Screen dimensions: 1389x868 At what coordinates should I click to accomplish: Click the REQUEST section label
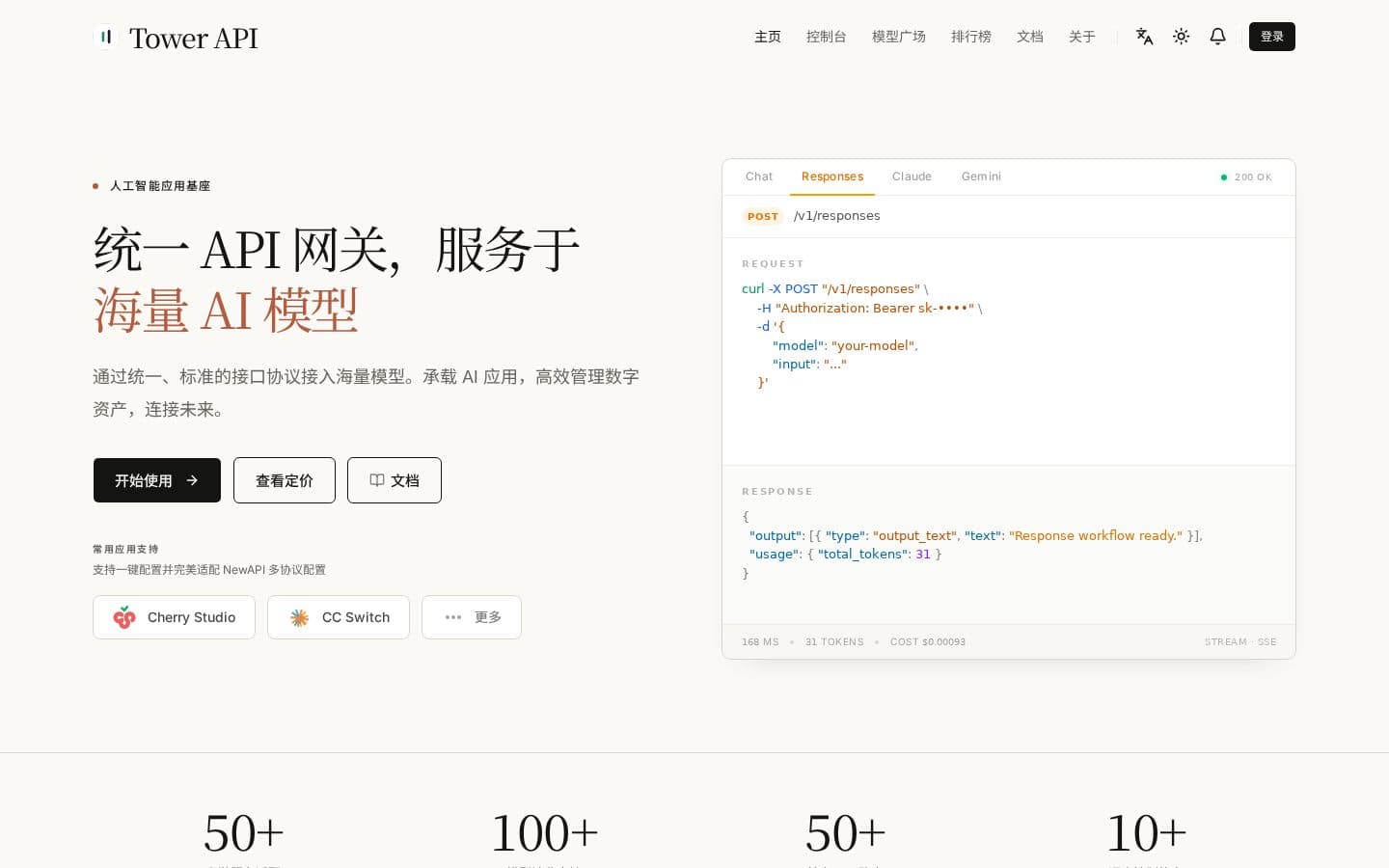tap(773, 264)
